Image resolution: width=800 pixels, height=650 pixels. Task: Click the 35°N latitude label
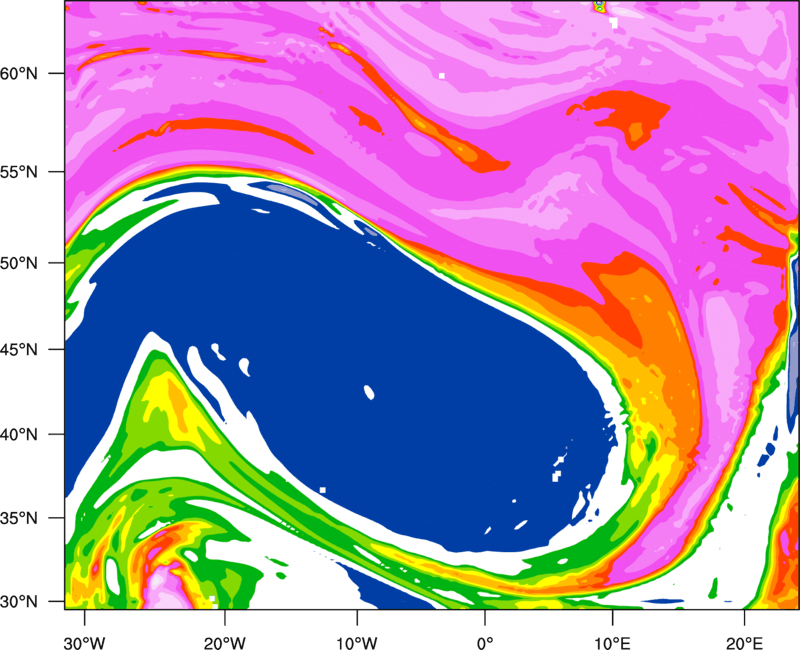coord(19,518)
